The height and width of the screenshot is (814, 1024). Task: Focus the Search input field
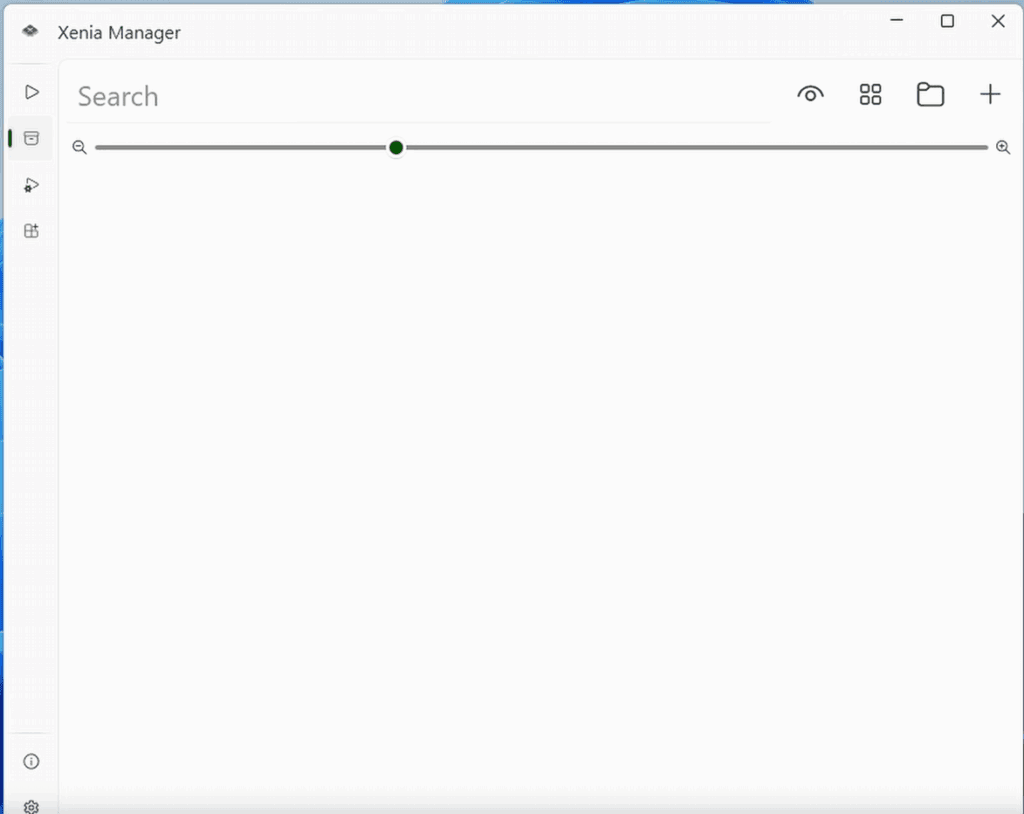(419, 97)
